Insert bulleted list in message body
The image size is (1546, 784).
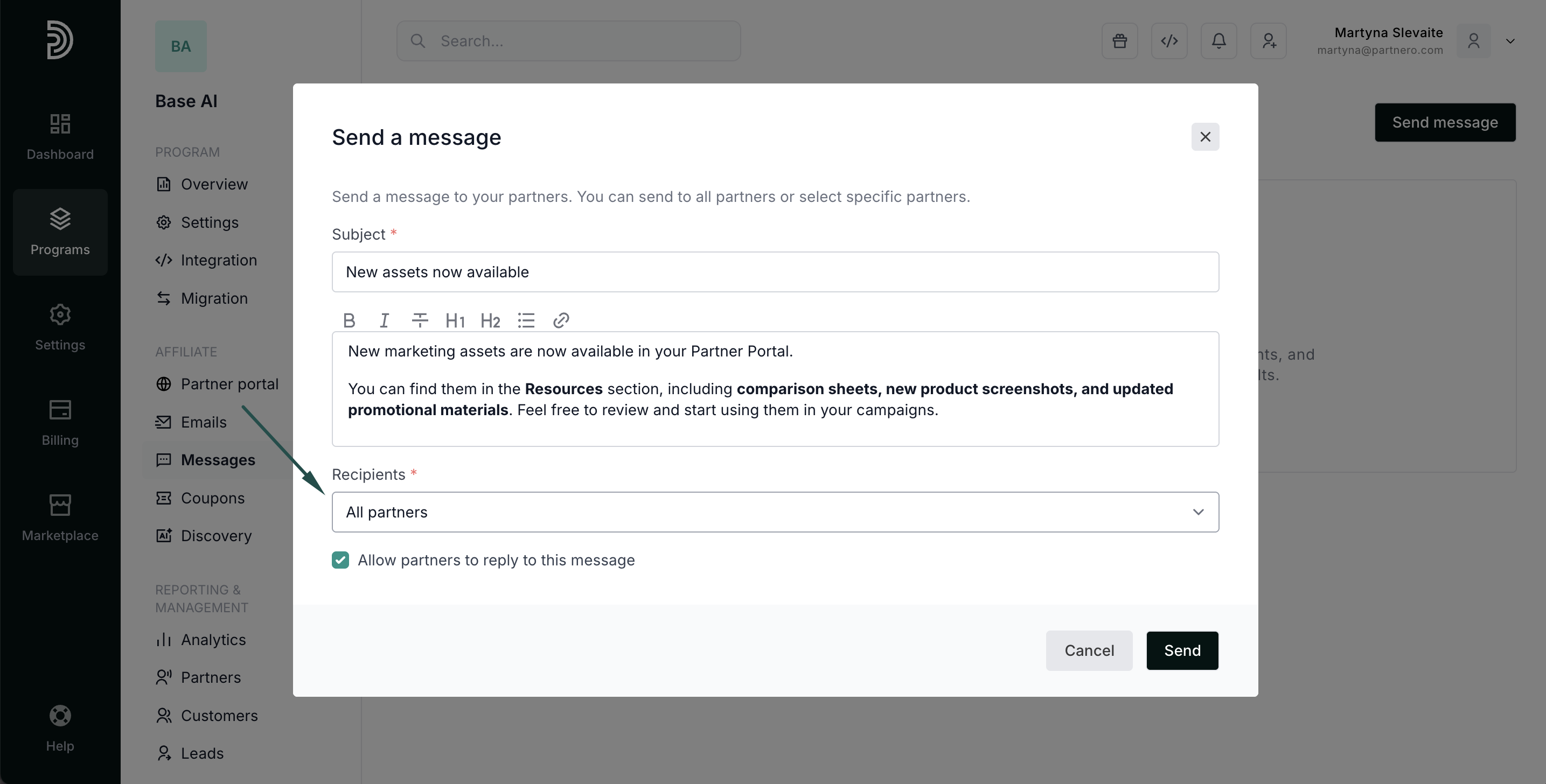click(526, 320)
